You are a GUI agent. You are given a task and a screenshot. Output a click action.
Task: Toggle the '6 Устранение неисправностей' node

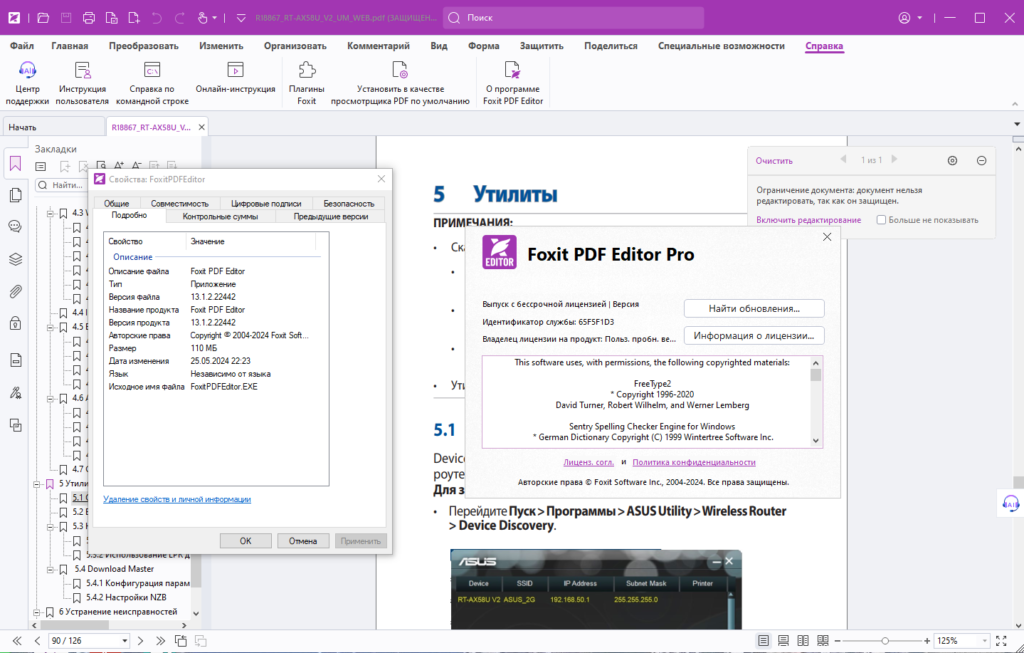point(37,613)
